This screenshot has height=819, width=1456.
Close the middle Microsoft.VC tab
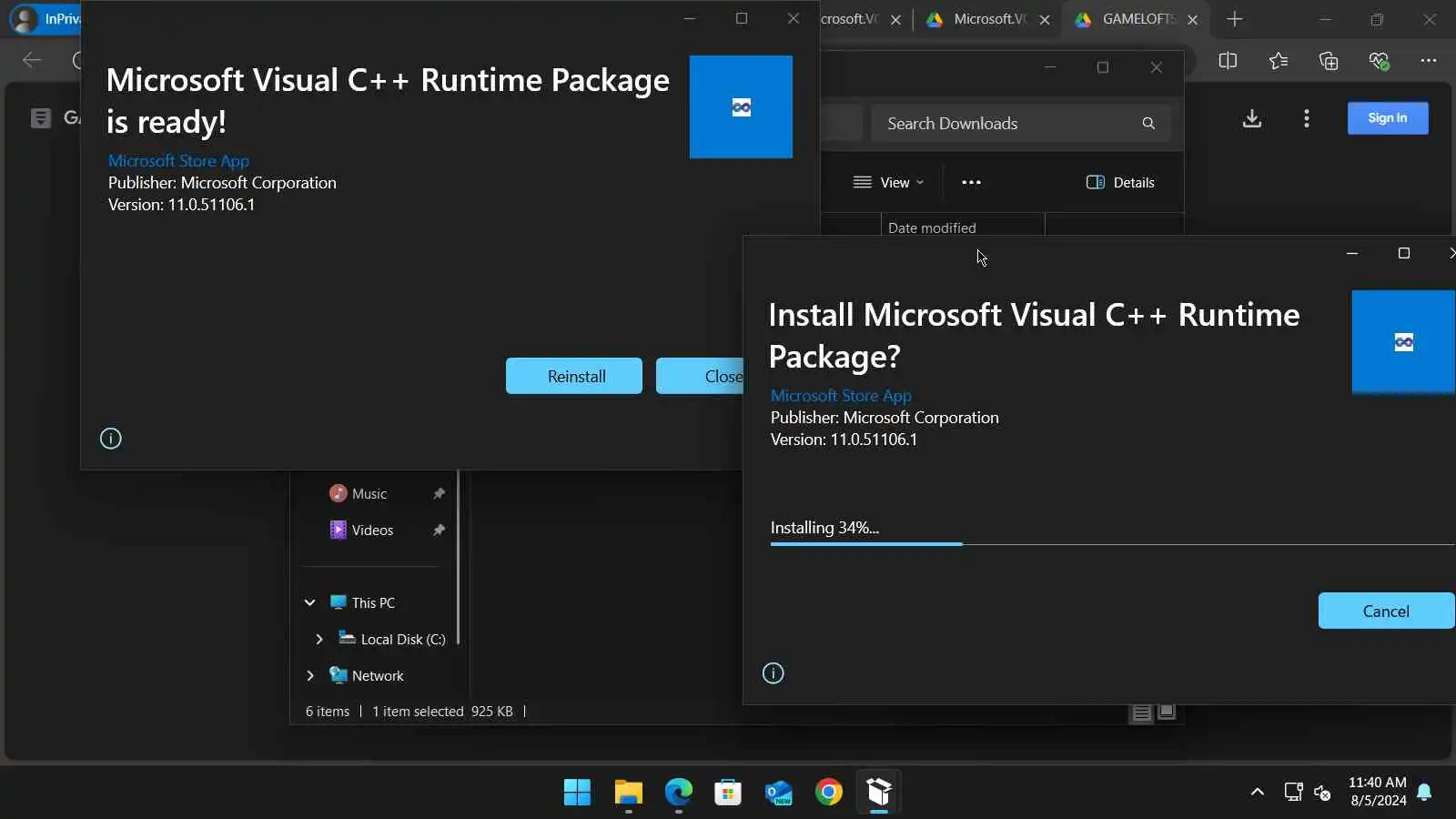click(1045, 19)
